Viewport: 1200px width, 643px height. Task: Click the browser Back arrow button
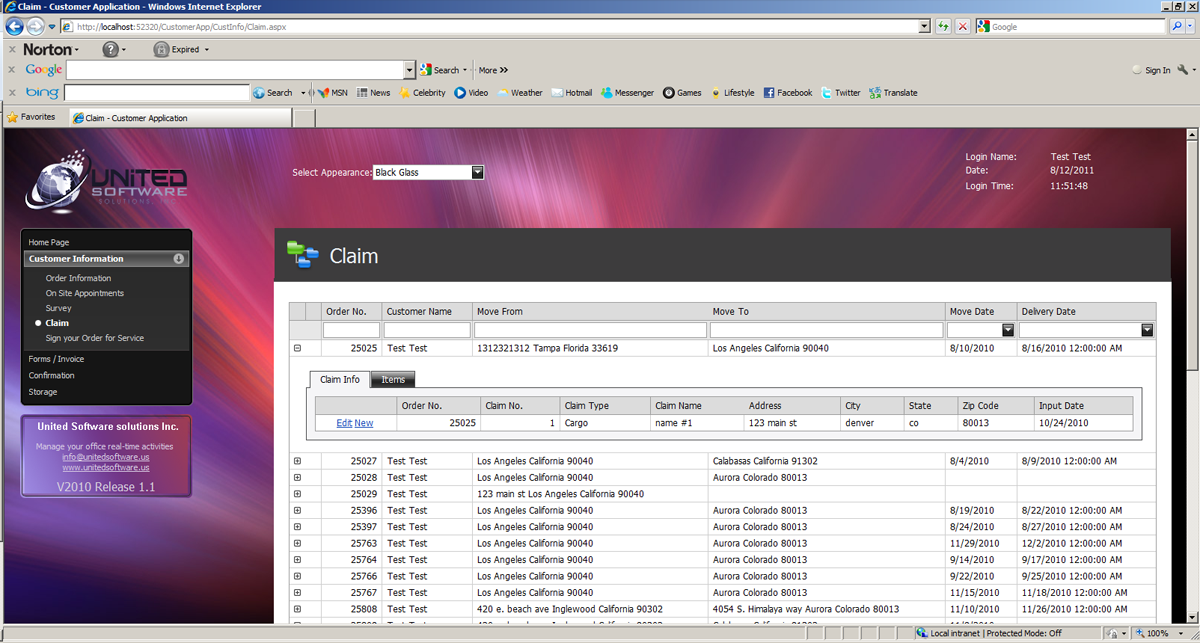tap(15, 27)
